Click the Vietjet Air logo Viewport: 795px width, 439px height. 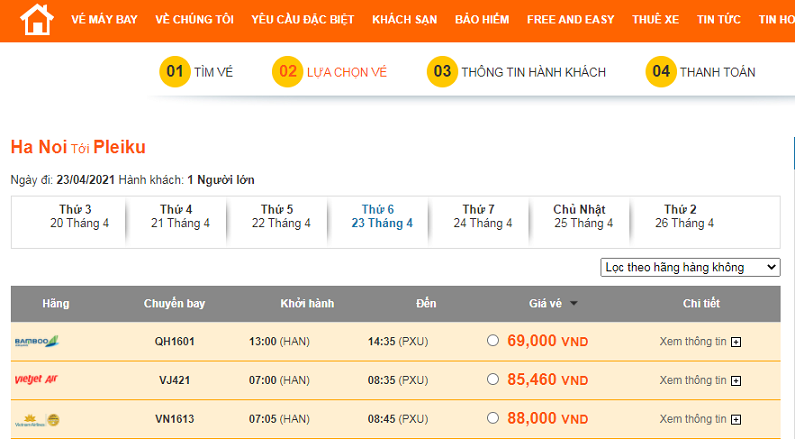coord(36,380)
